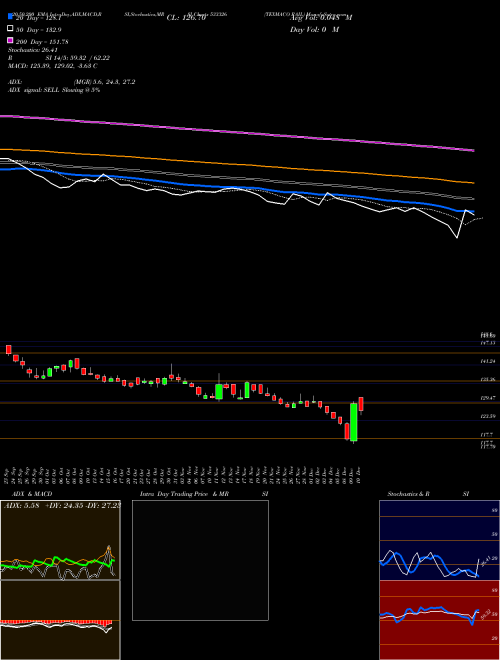Click the magenta 200 Day EMA legend swatch
This screenshot has width=500, height=660.
pyautogui.click(x=10, y=40)
